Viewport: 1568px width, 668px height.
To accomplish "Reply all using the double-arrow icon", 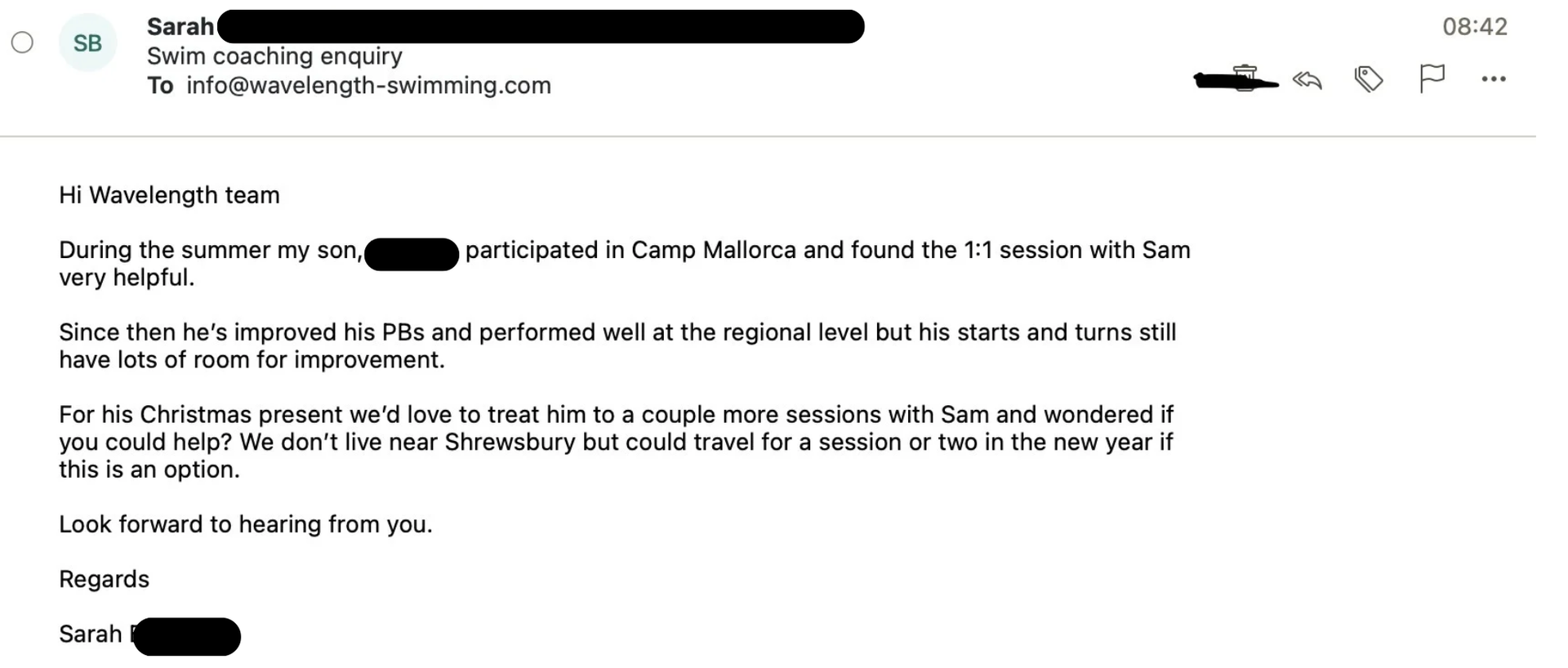I will click(x=1307, y=79).
